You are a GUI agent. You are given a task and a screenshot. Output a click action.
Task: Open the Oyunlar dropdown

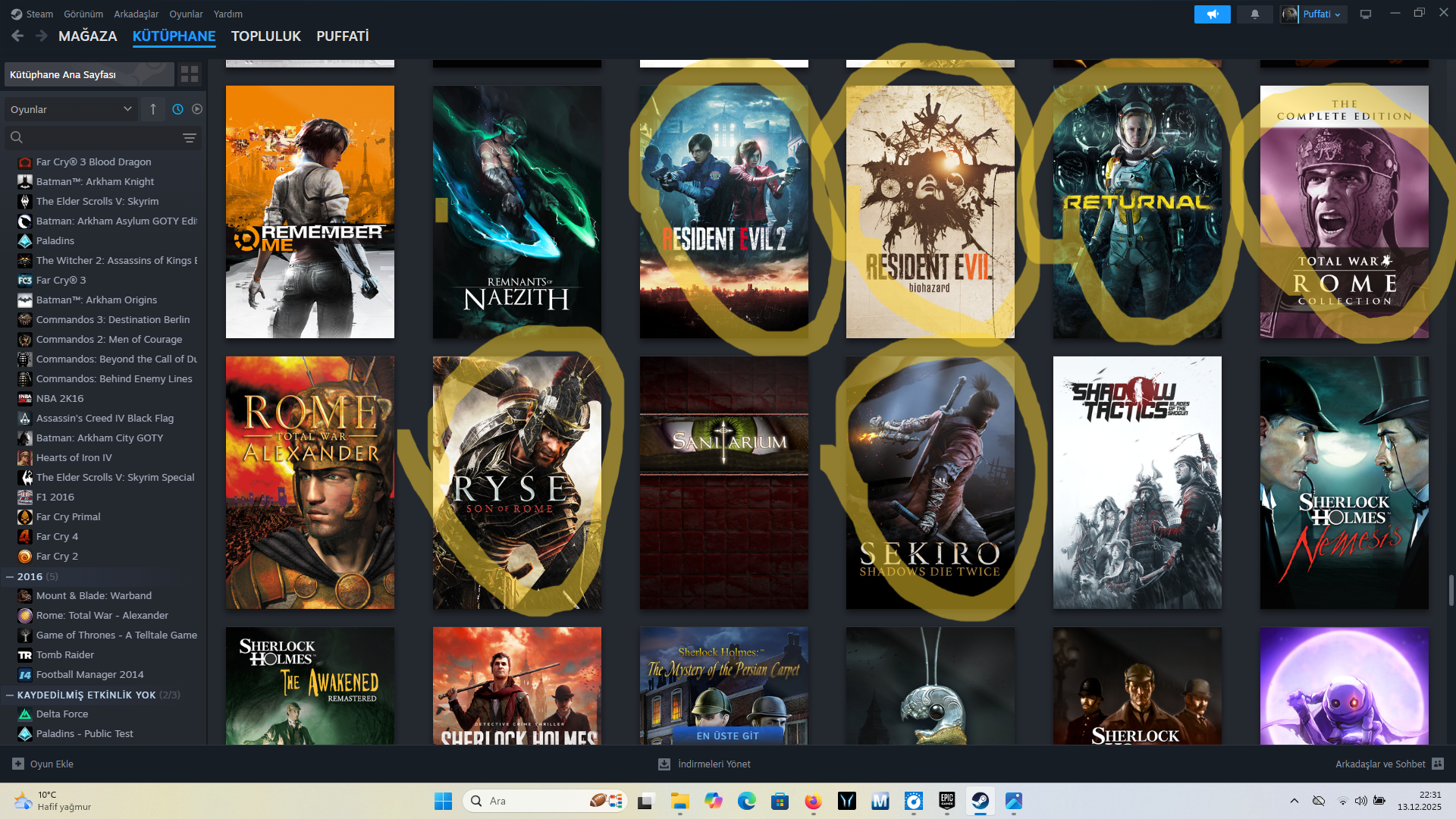(71, 109)
